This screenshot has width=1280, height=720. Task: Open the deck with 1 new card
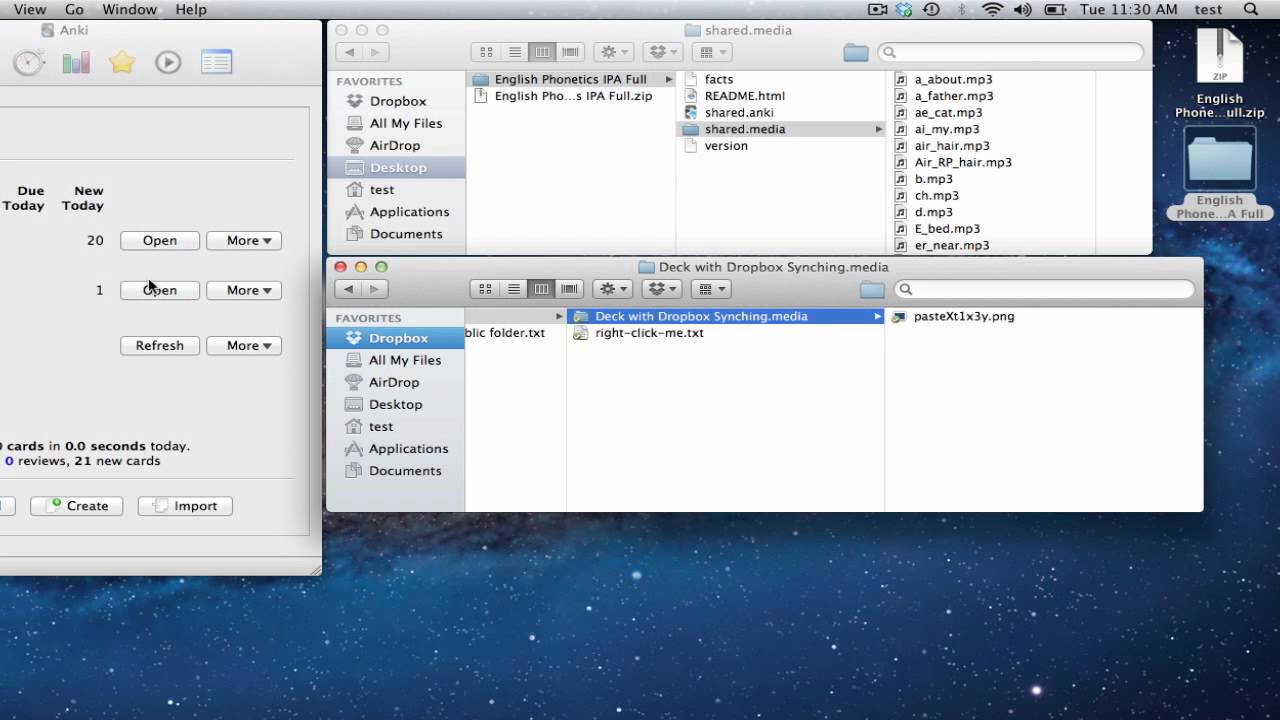(159, 290)
